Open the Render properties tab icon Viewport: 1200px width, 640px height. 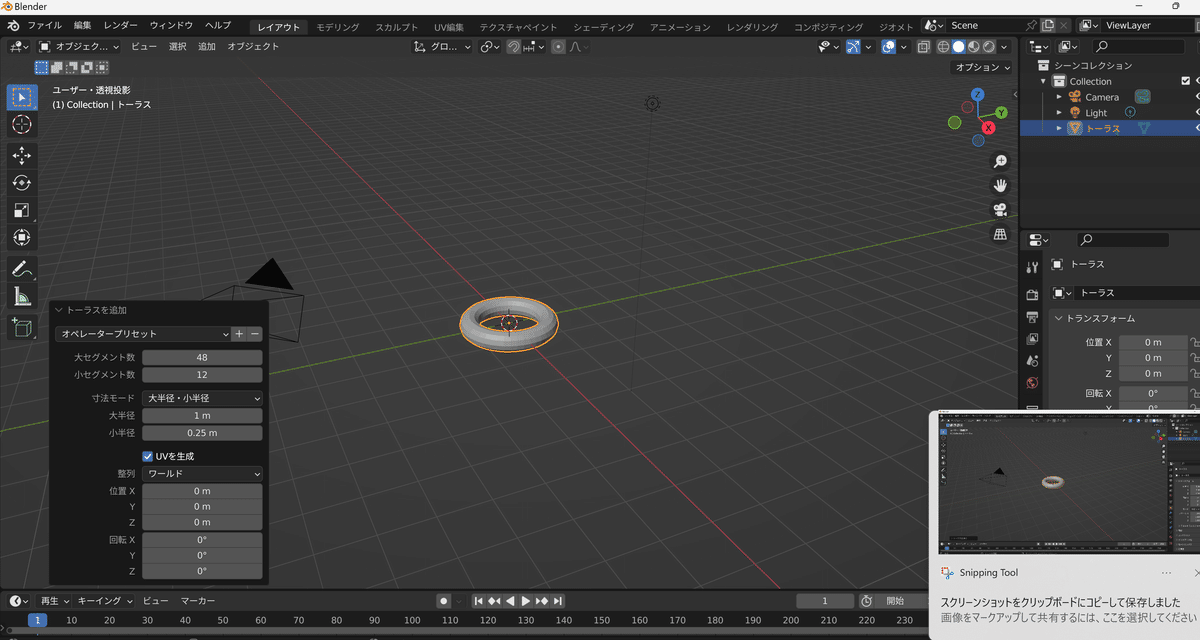[x=1033, y=295]
